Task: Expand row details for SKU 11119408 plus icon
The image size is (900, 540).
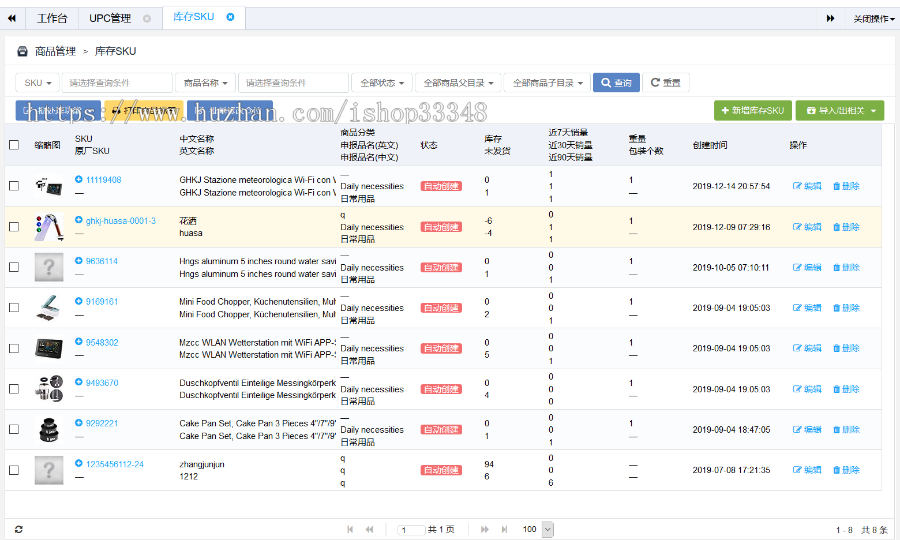Action: [79, 179]
